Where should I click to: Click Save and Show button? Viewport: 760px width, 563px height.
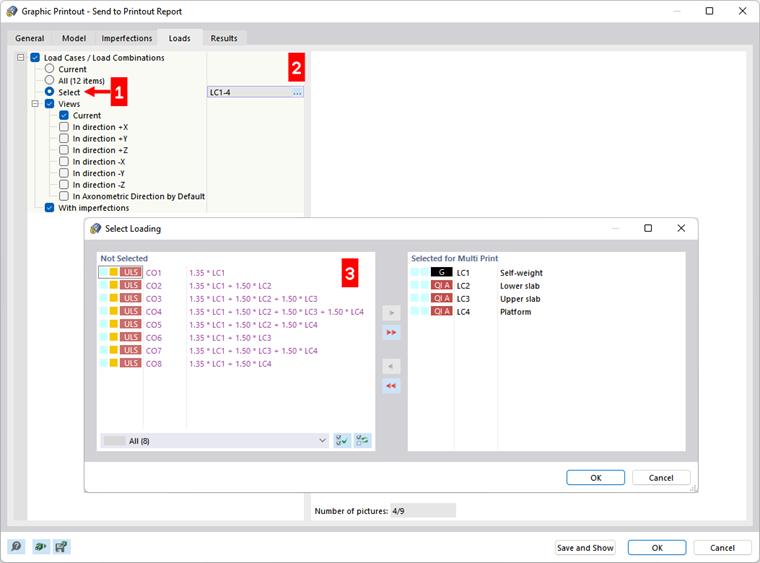click(586, 547)
